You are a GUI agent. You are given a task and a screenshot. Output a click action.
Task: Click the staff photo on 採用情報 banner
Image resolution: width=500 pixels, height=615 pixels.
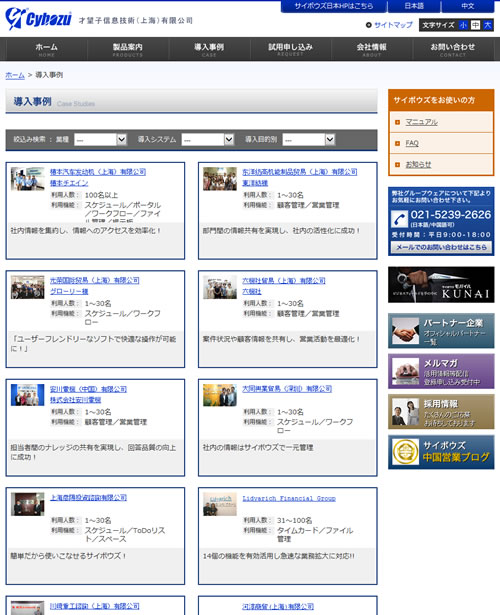405,412
